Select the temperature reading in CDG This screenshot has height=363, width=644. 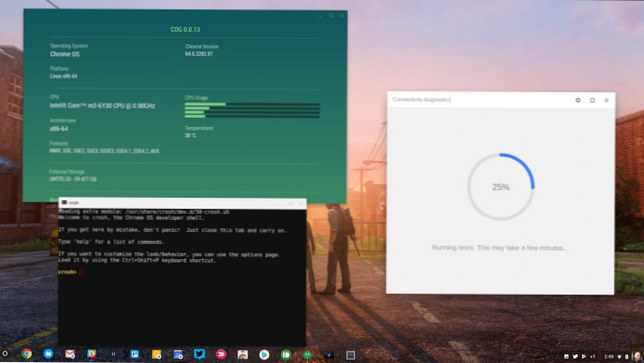point(191,136)
